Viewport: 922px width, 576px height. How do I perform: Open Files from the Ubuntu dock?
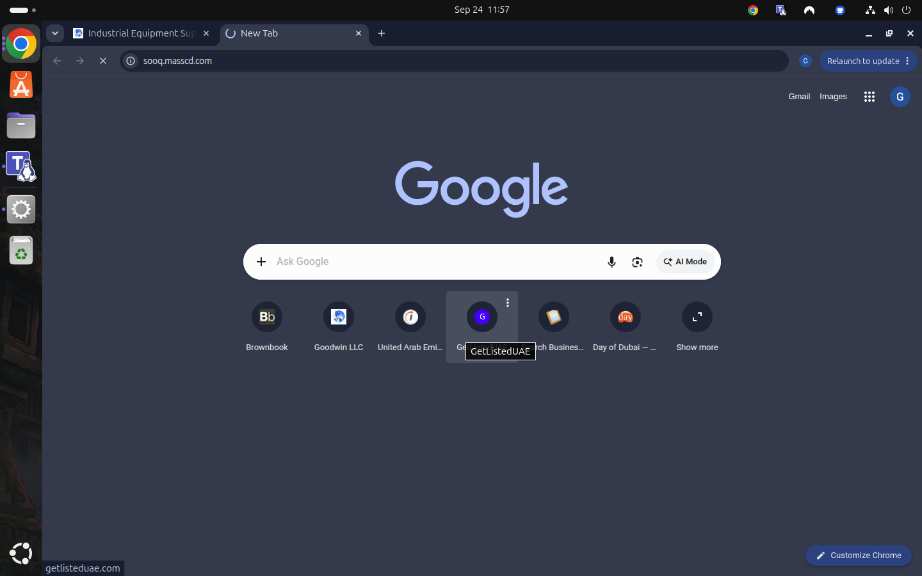coord(21,126)
